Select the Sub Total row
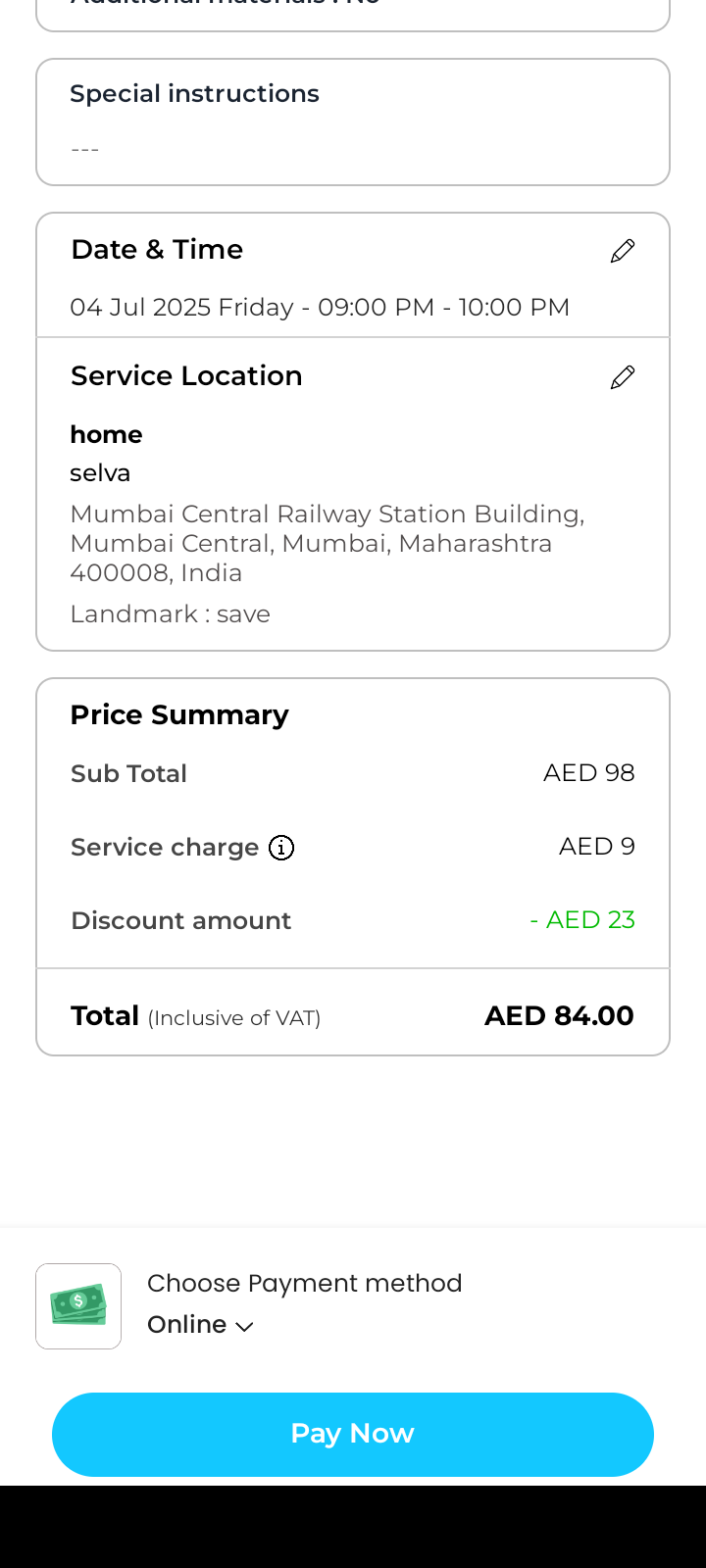The image size is (706, 1568). pos(353,773)
